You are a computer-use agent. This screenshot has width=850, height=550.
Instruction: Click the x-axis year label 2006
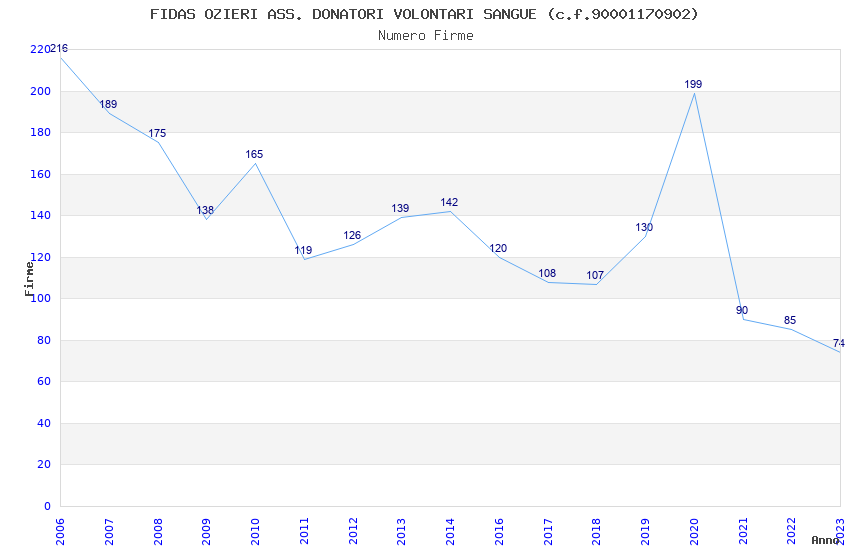60,532
